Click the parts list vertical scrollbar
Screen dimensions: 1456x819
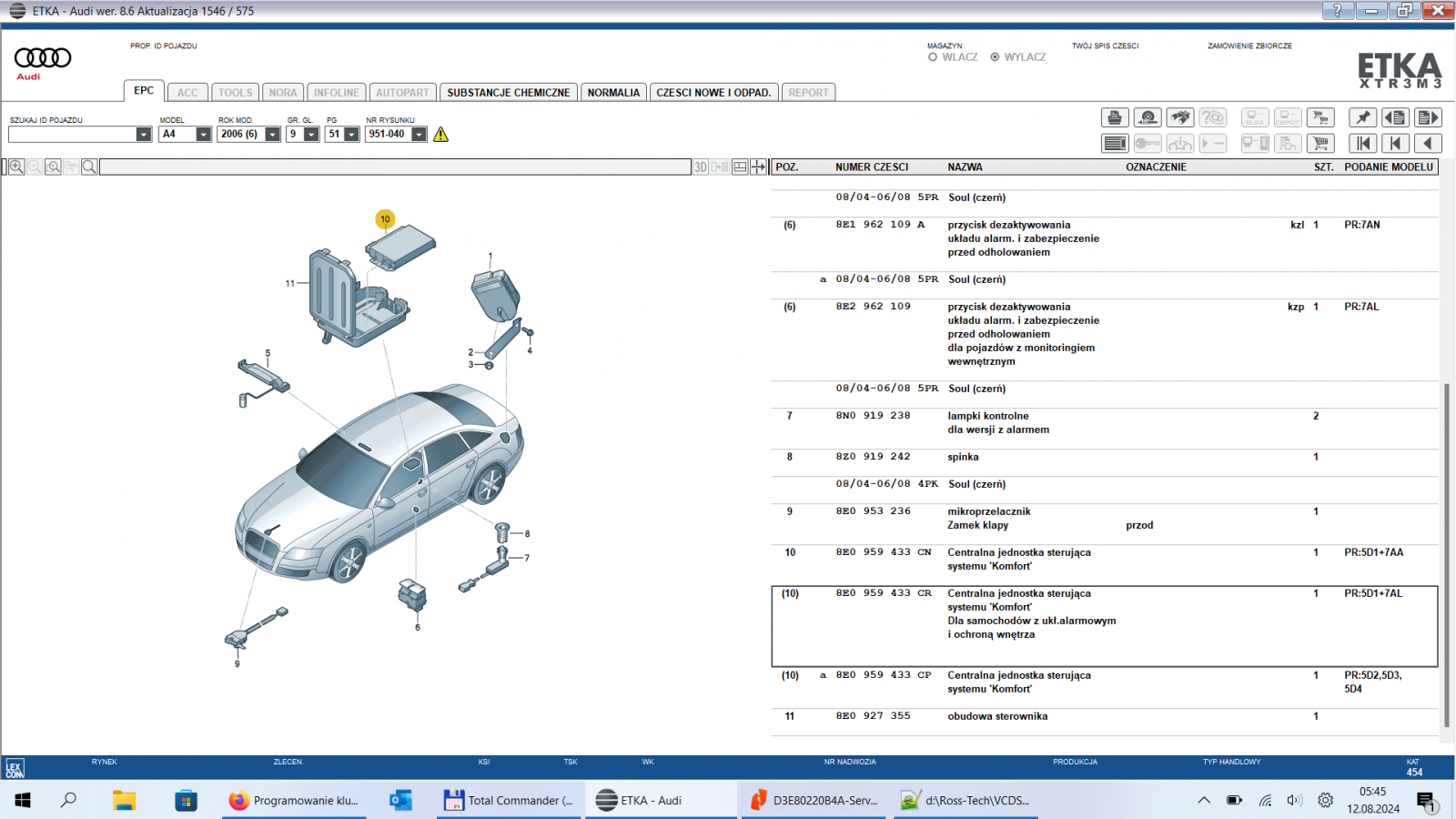pos(1447,555)
